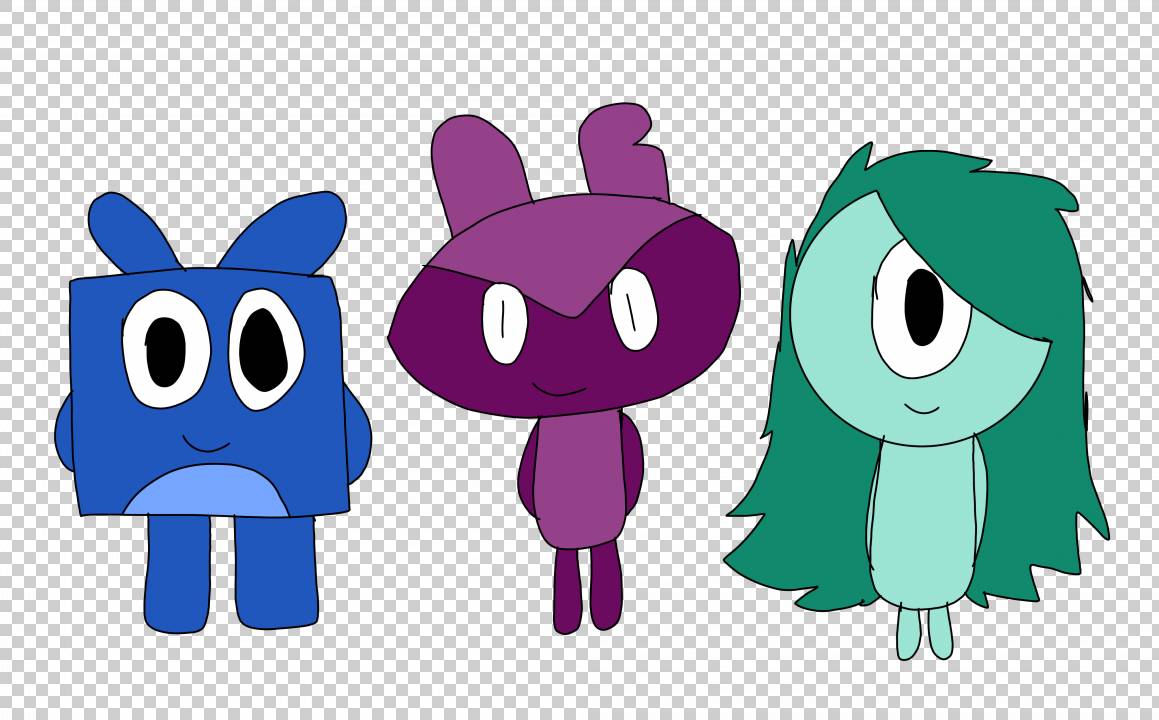The image size is (1159, 720).
Task: Click the blue character's smile
Action: point(206,443)
